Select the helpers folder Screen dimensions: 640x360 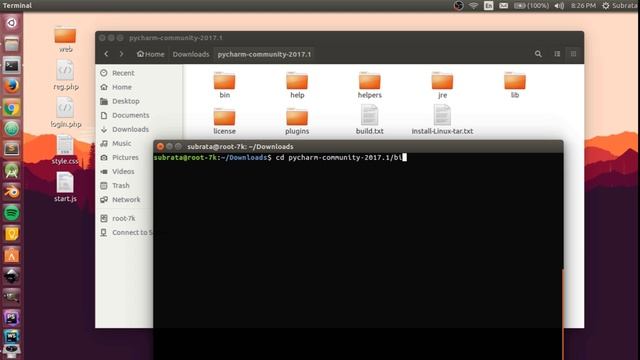(369, 85)
